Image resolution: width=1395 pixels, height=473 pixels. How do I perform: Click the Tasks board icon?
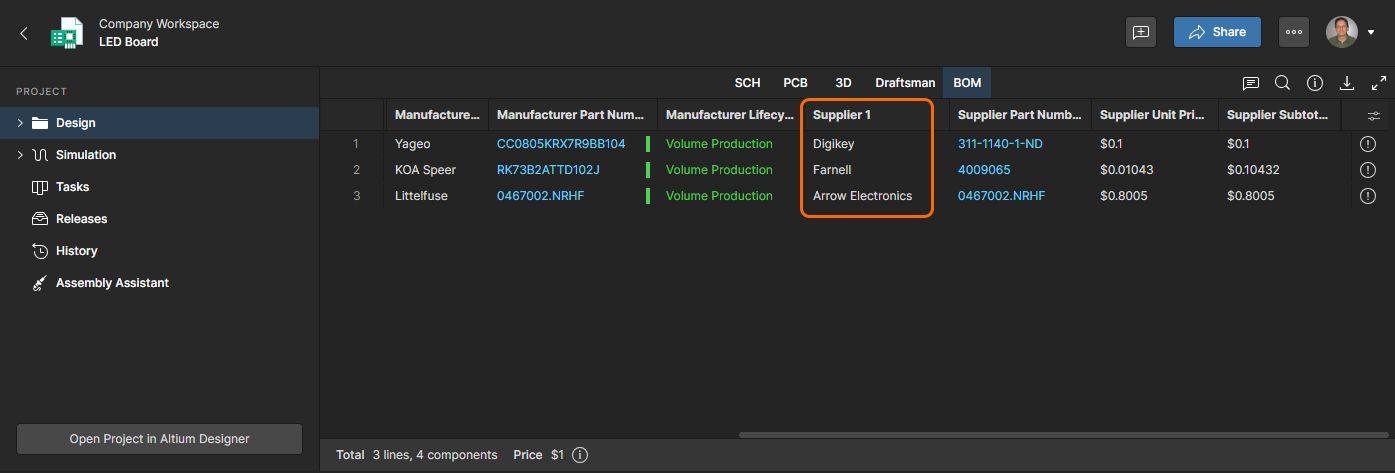pos(40,187)
